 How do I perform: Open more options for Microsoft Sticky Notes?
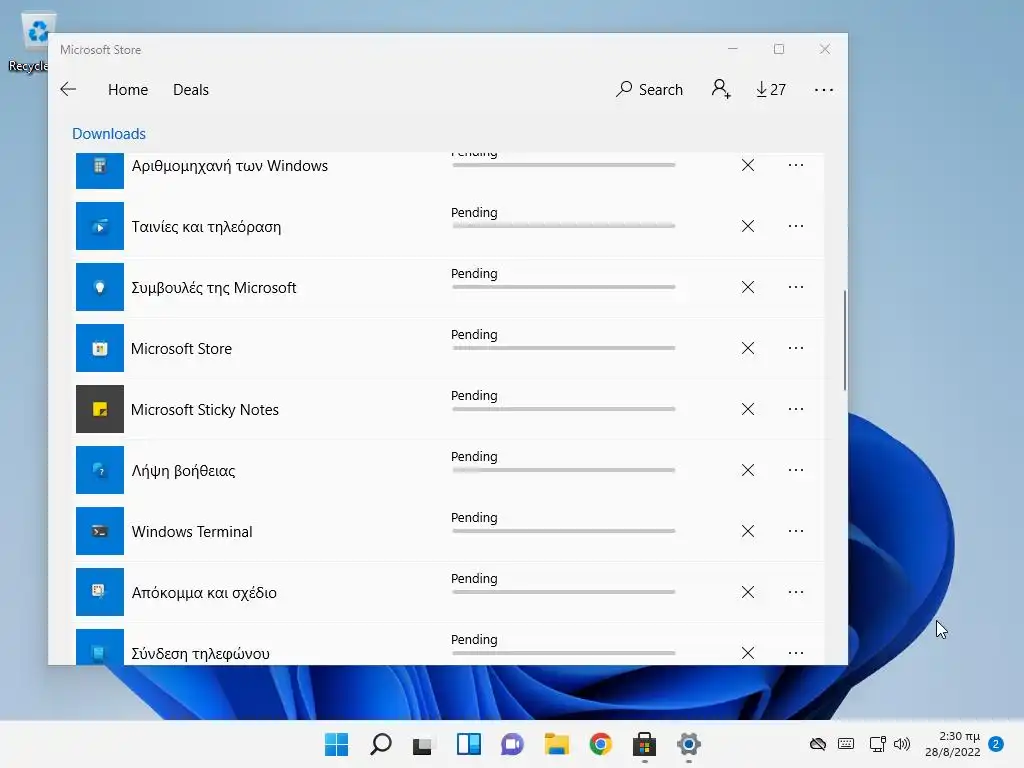tap(795, 409)
